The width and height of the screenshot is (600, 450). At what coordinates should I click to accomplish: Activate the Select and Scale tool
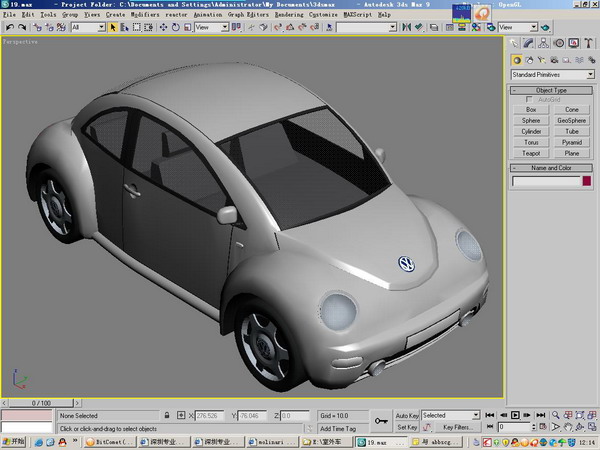pyautogui.click(x=188, y=28)
